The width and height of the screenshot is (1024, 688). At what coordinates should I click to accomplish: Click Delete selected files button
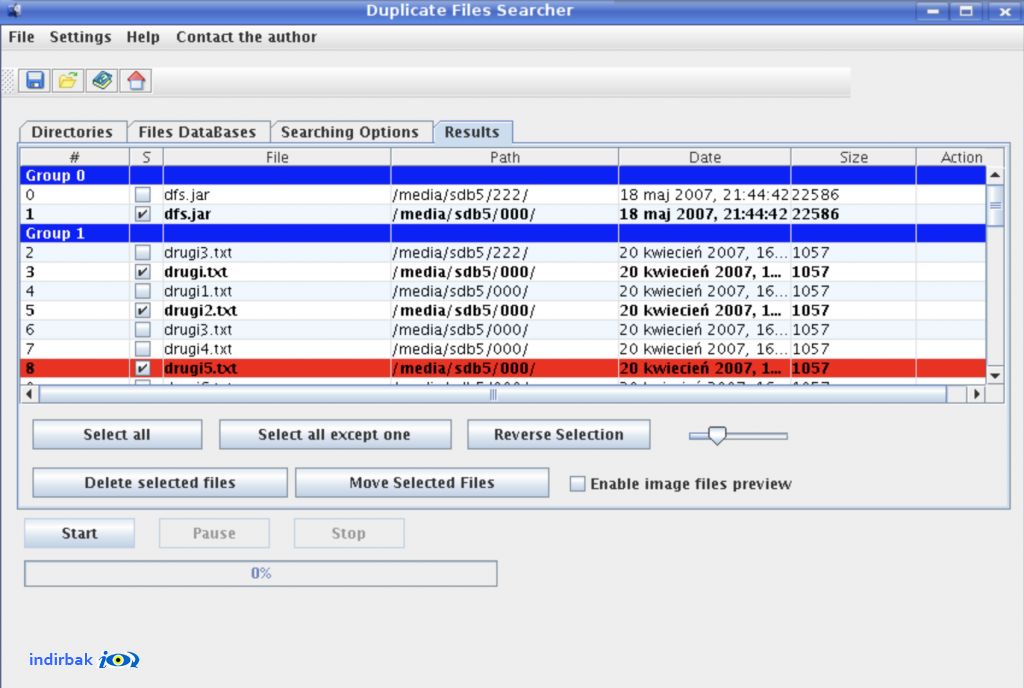point(160,483)
